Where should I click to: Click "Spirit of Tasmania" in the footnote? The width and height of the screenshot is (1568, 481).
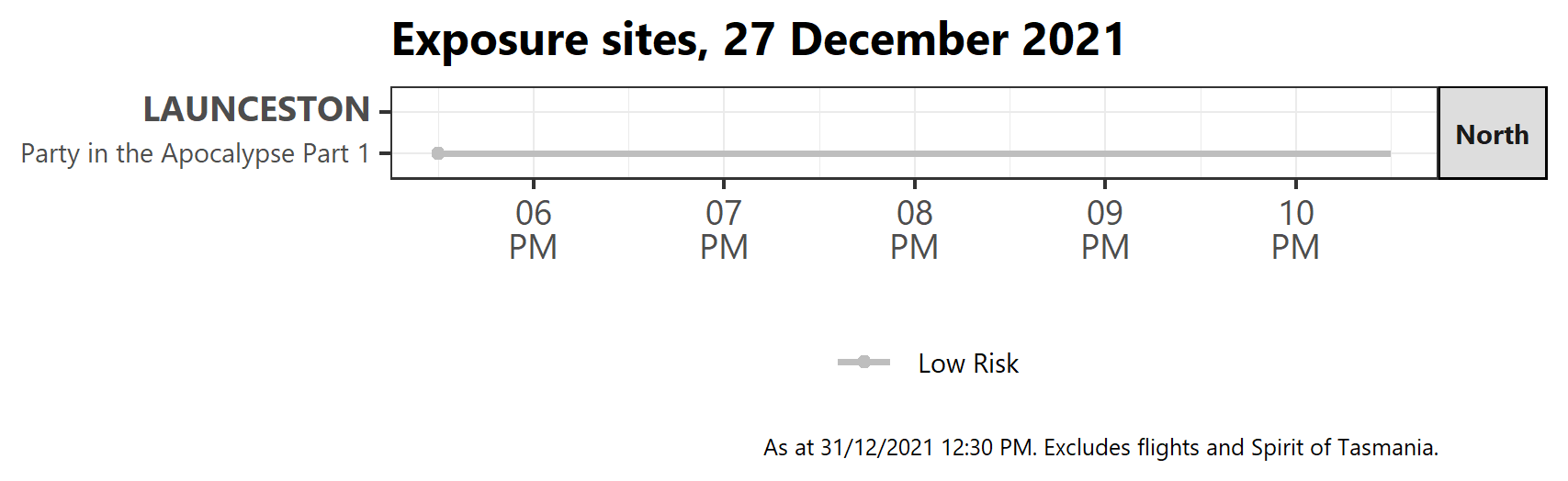pyautogui.click(x=1343, y=448)
